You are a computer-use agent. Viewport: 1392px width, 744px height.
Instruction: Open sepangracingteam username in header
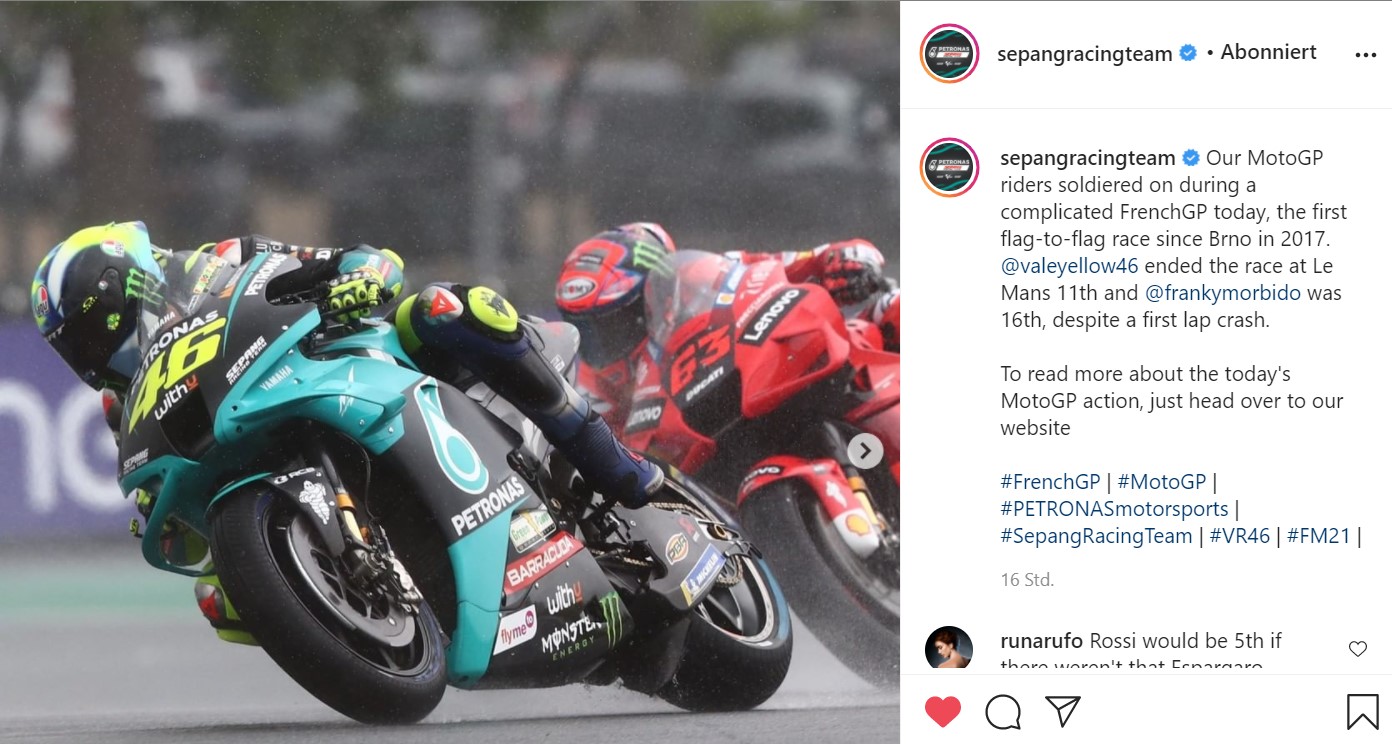pyautogui.click(x=1084, y=54)
